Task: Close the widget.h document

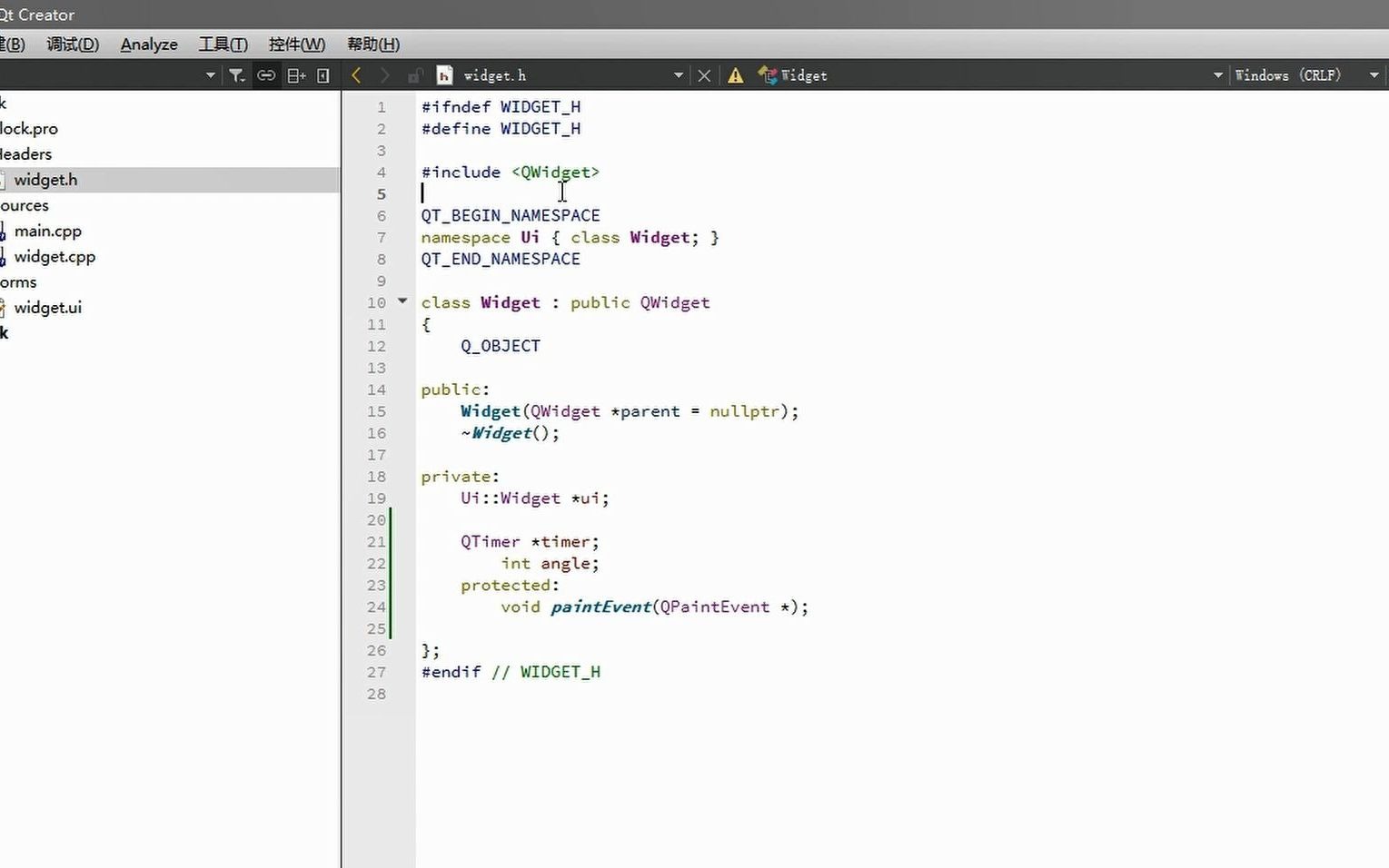Action: pyautogui.click(x=704, y=75)
